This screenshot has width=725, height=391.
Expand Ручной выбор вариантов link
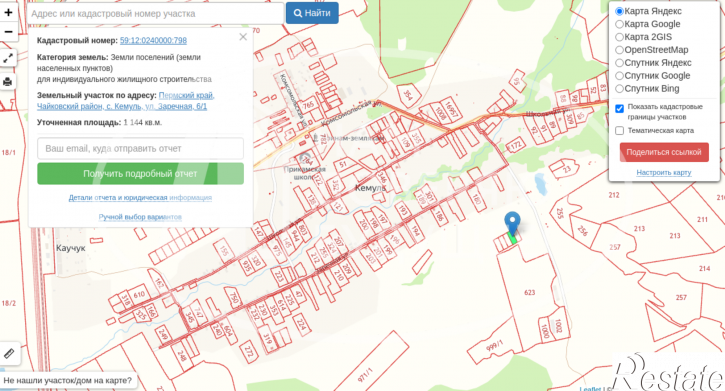[x=140, y=217]
